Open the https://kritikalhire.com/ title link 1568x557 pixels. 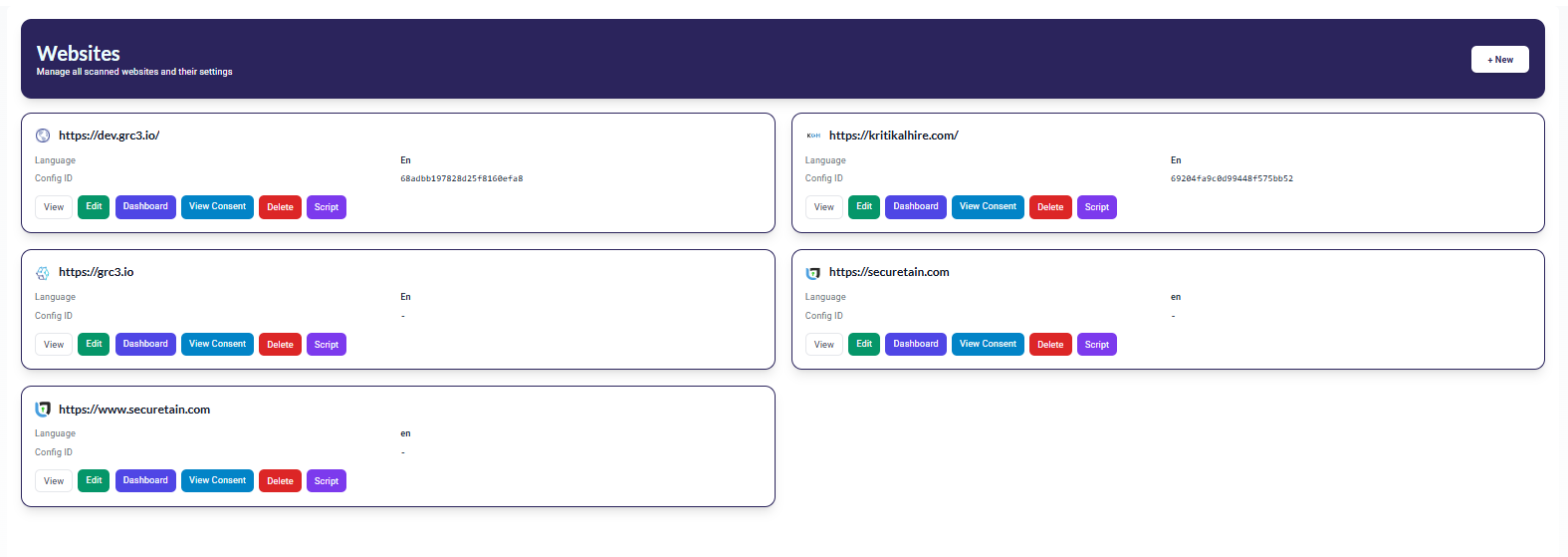click(893, 136)
